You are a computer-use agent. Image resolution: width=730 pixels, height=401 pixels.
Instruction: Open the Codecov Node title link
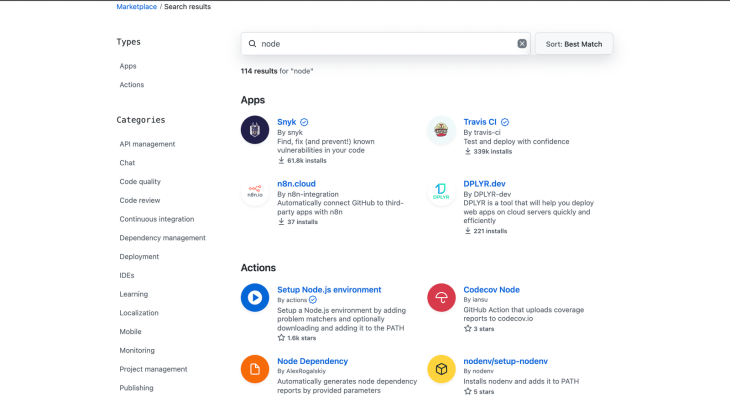[x=491, y=290]
